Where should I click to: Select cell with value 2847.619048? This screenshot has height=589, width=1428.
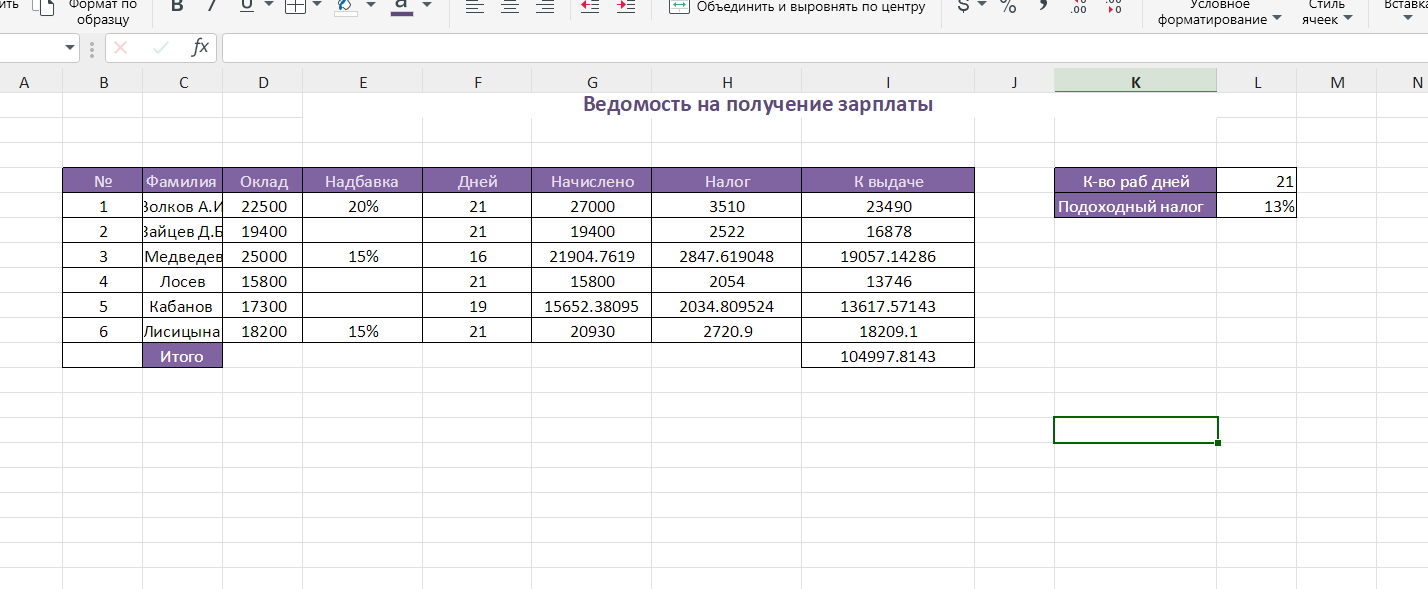tap(727, 256)
